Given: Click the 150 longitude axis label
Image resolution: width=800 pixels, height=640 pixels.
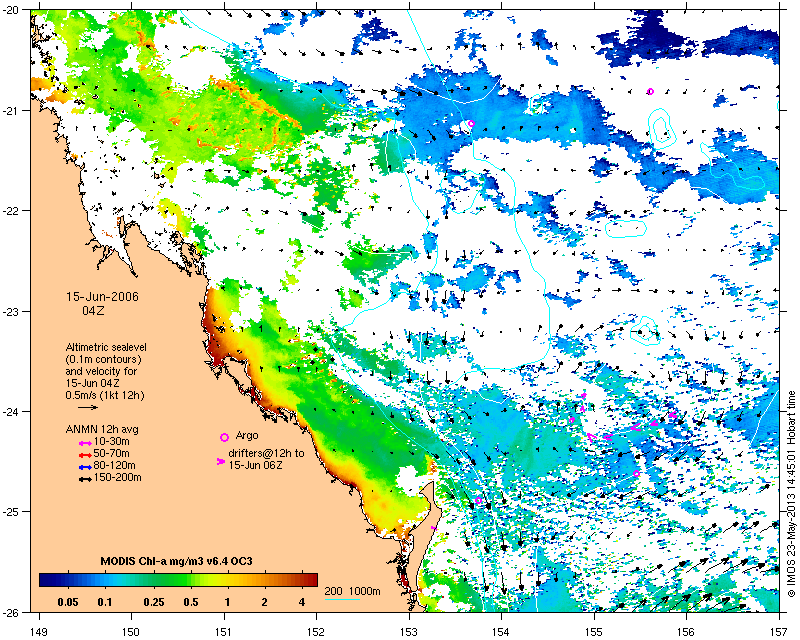Looking at the screenshot, I should click(x=131, y=632).
